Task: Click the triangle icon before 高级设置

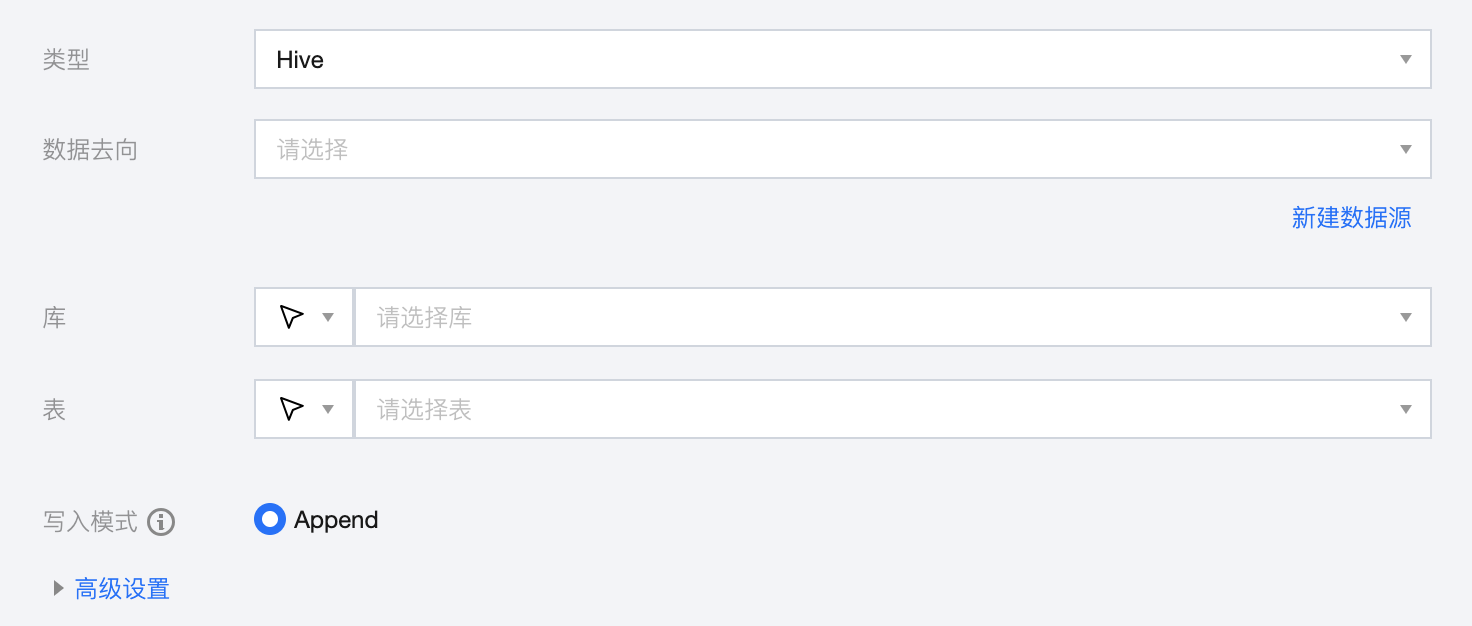Action: tap(58, 589)
